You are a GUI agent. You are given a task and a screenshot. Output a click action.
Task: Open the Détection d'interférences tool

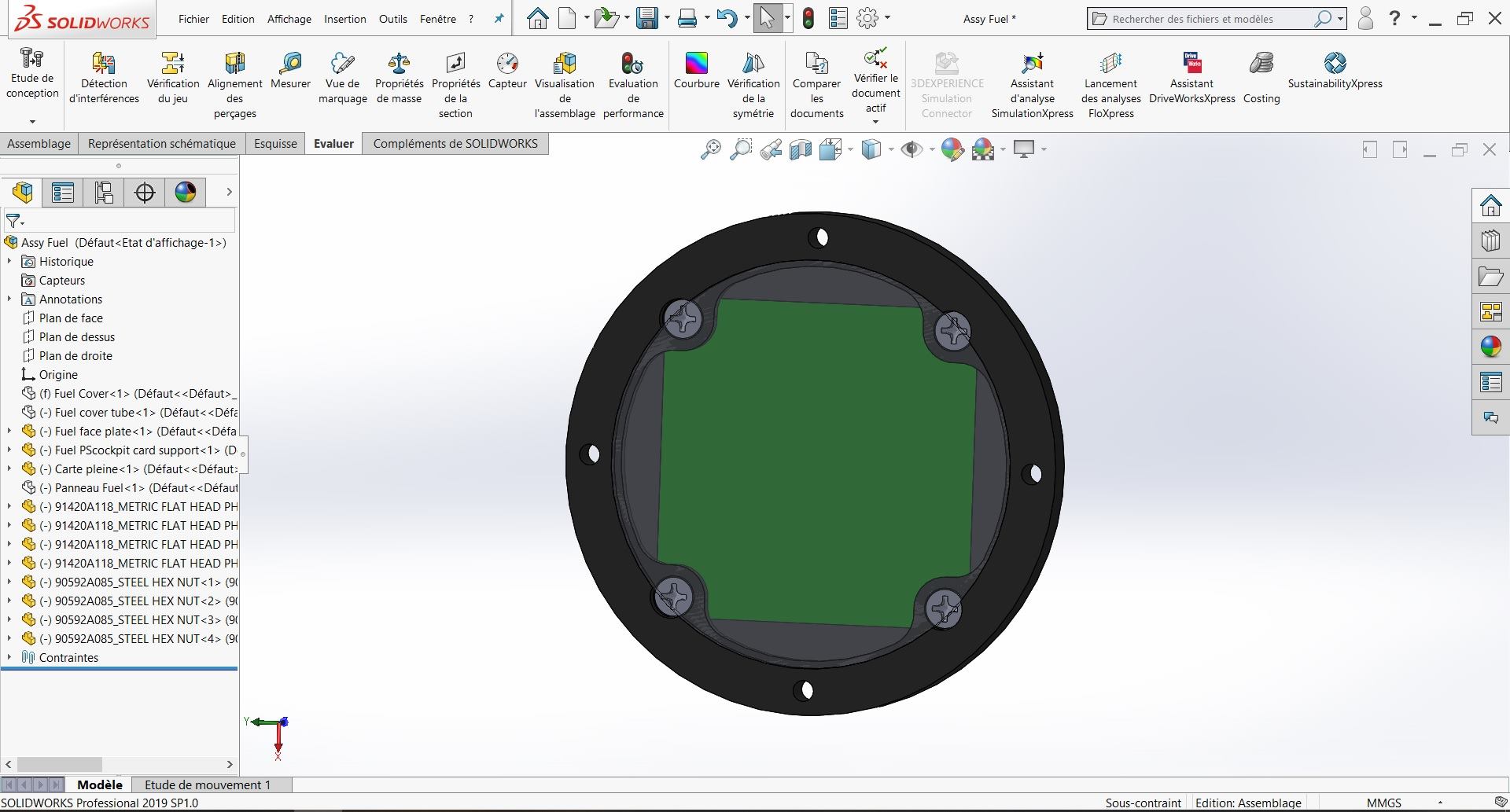(x=104, y=77)
